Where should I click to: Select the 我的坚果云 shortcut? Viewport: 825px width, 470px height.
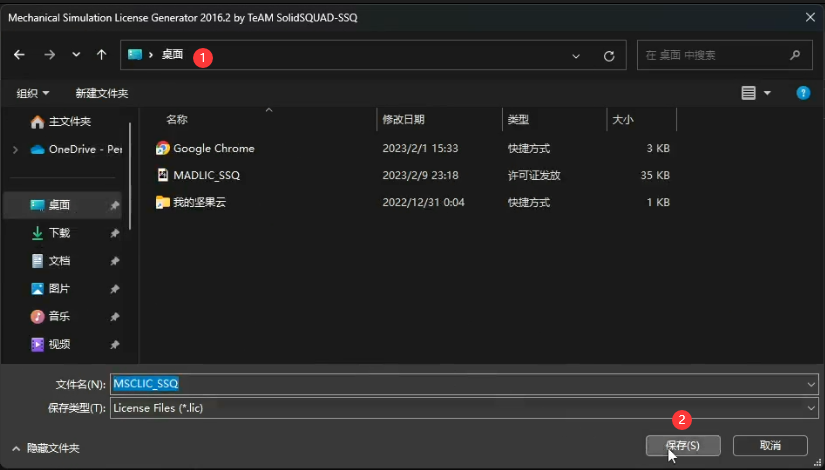[x=199, y=202]
